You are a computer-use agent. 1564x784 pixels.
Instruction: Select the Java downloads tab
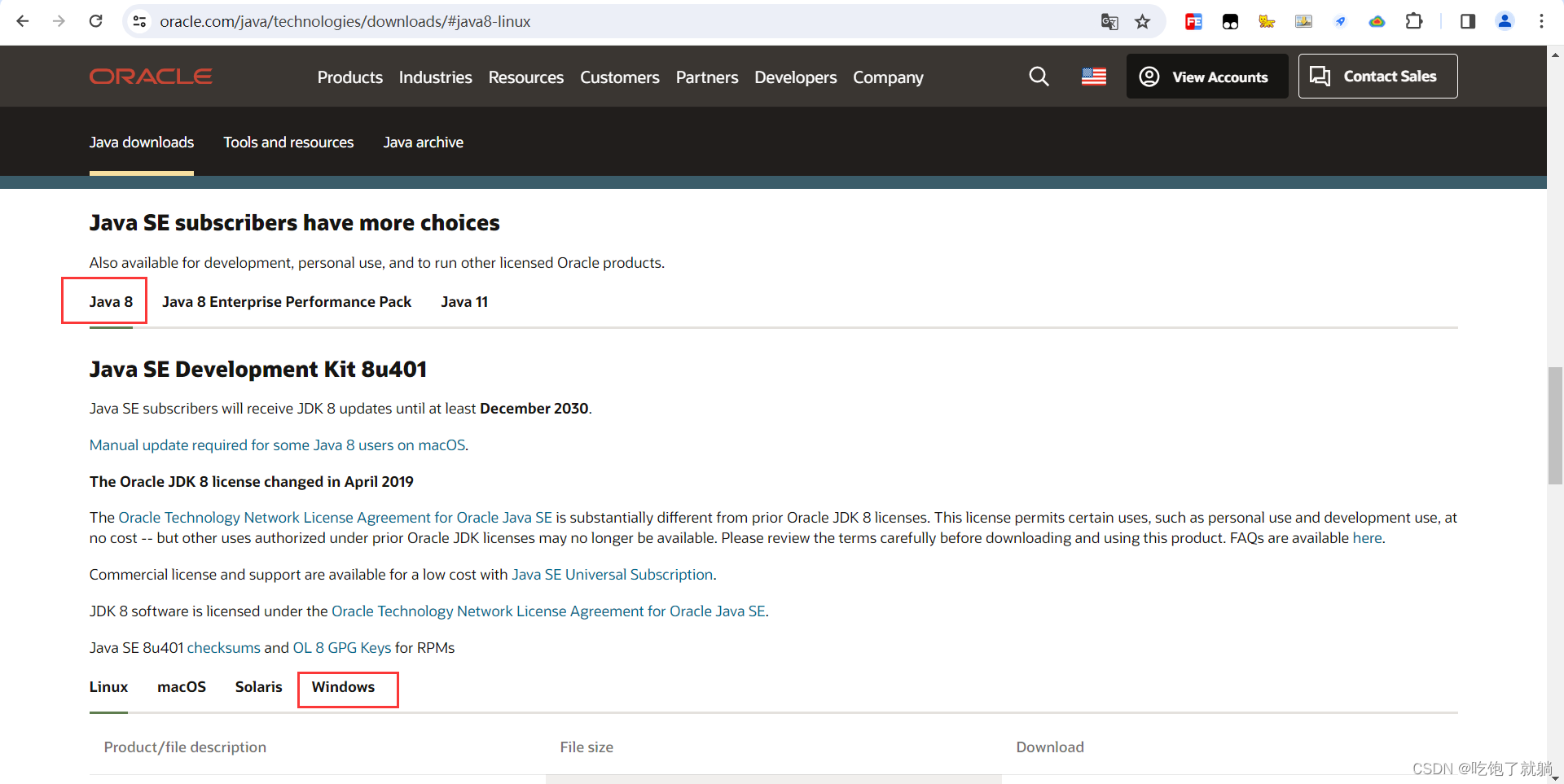click(x=142, y=142)
